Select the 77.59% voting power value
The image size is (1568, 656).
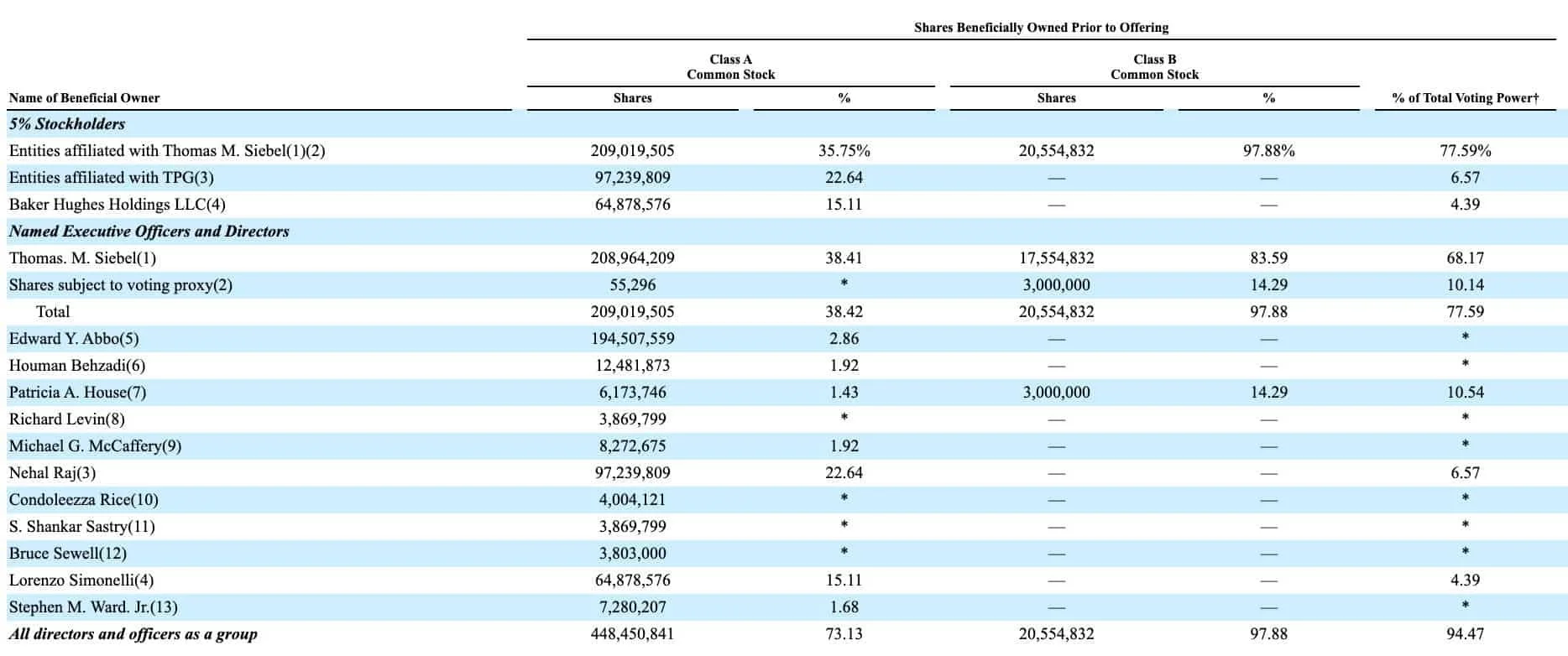1466,151
